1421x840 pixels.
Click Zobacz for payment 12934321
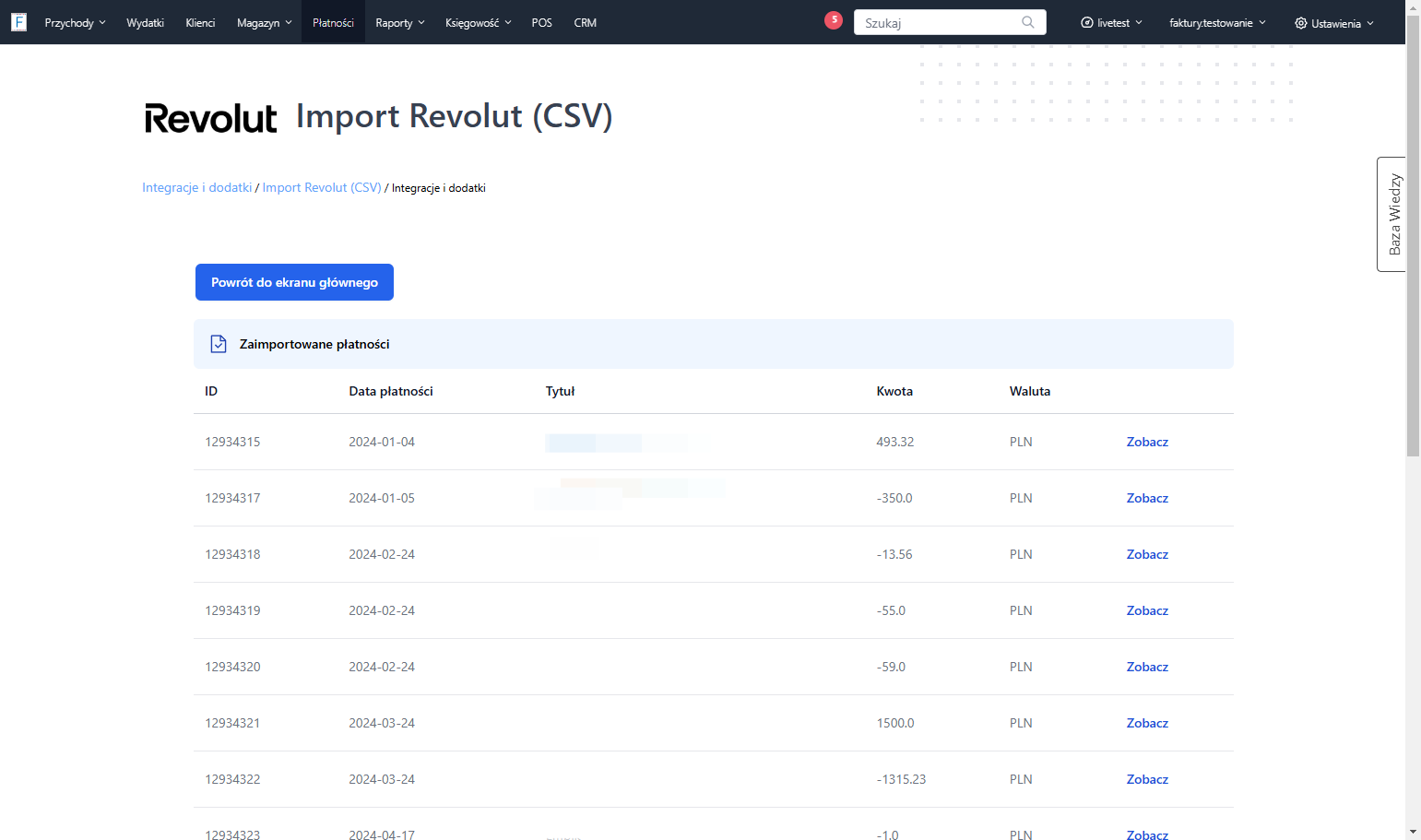pos(1147,723)
